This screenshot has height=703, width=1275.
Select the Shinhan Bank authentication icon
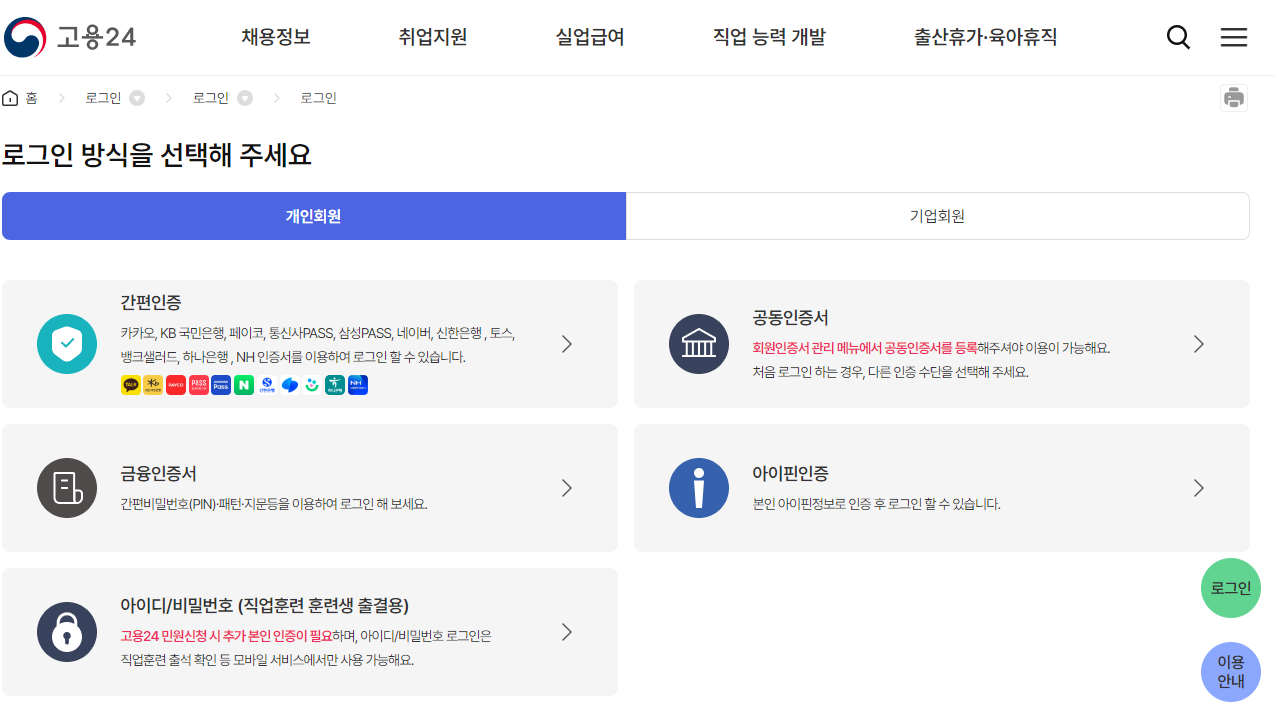[x=267, y=384]
